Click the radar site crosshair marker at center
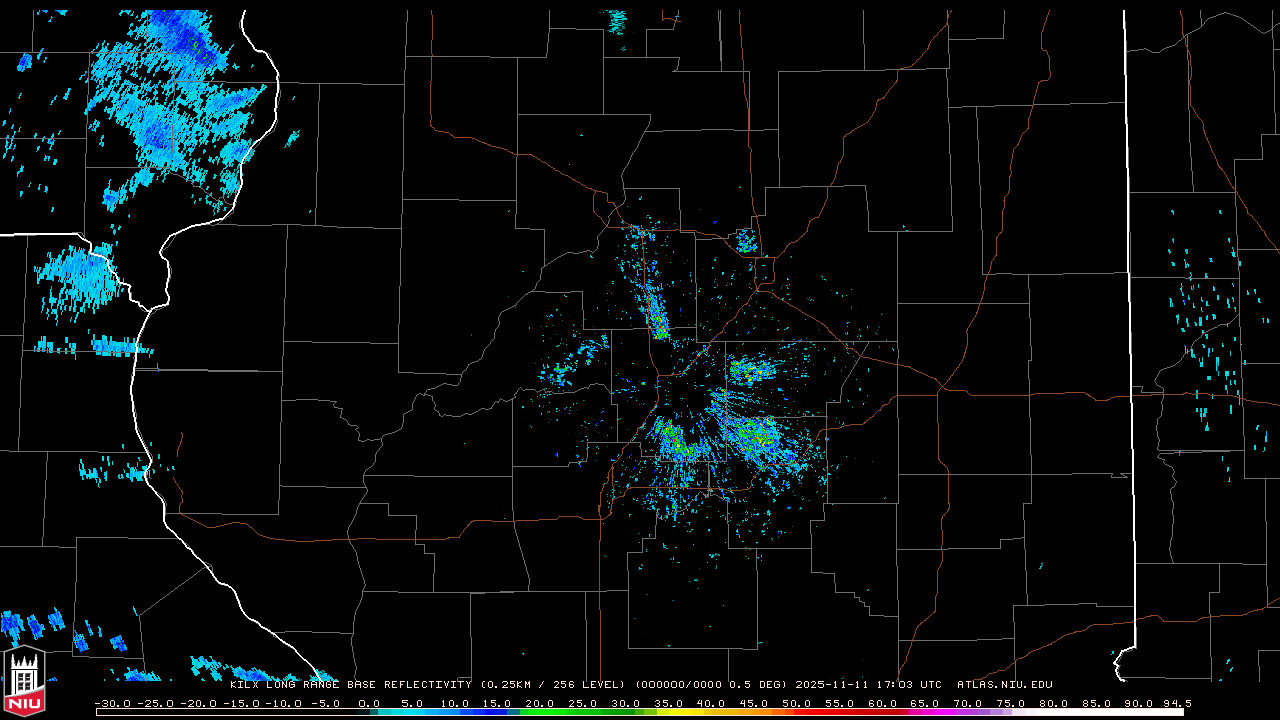The width and height of the screenshot is (1280, 720). [709, 492]
